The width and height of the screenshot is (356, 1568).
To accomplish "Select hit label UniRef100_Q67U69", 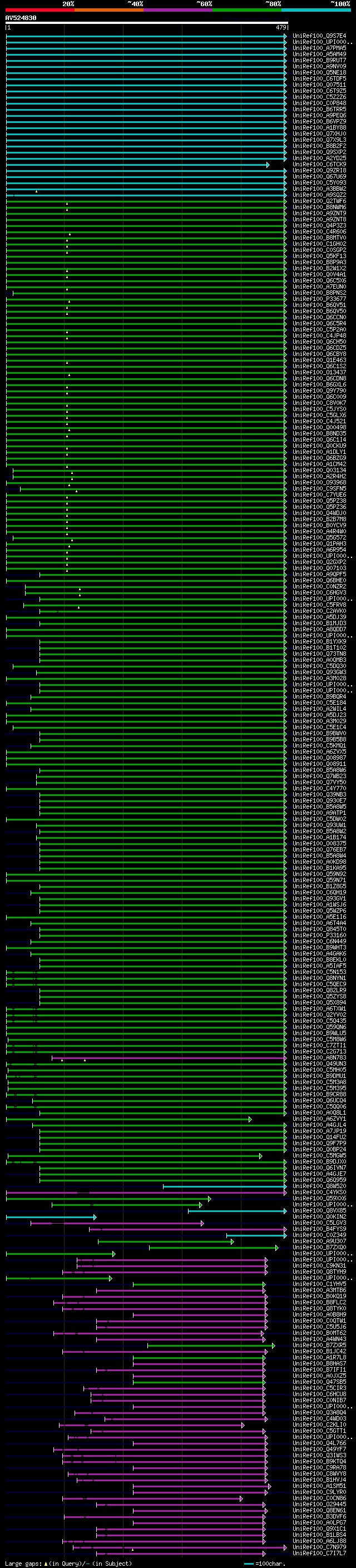I will tap(319, 176).
